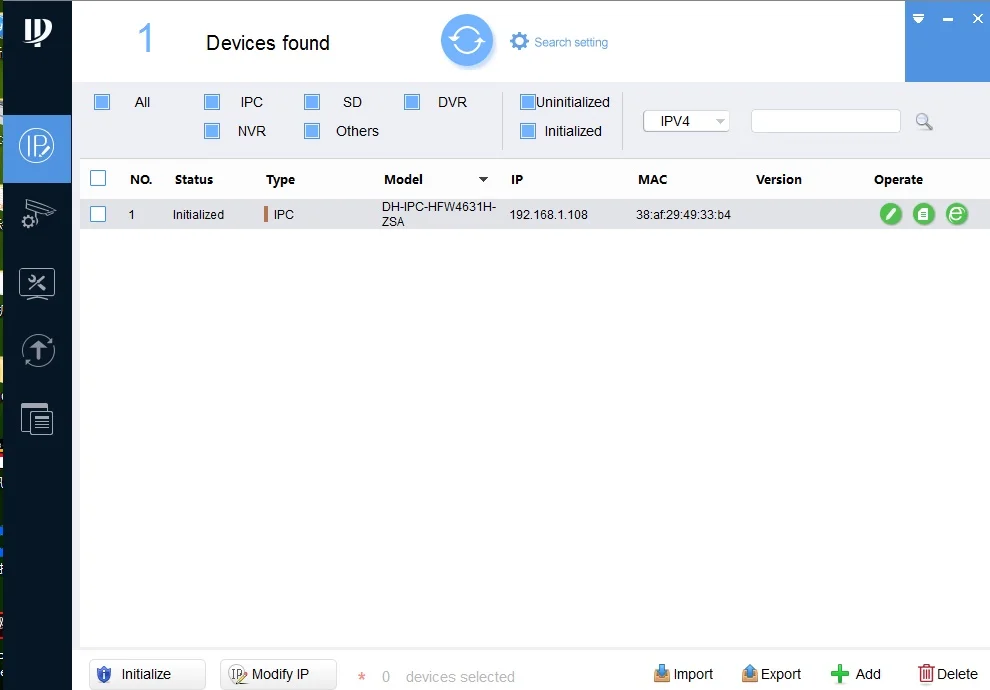Toggle the SD filter checkbox
990x690 pixels.
pos(312,102)
